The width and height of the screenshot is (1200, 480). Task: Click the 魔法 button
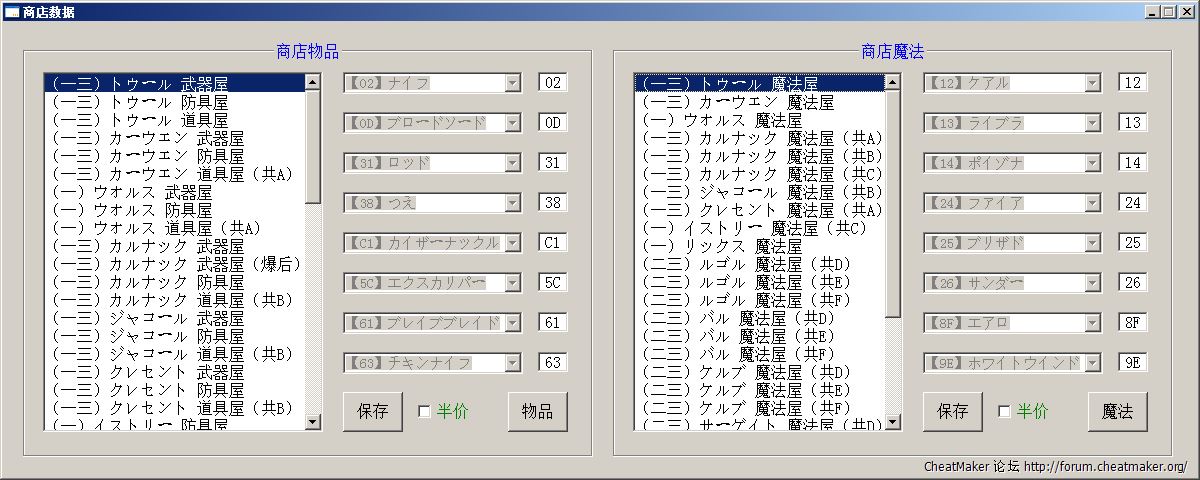1117,411
